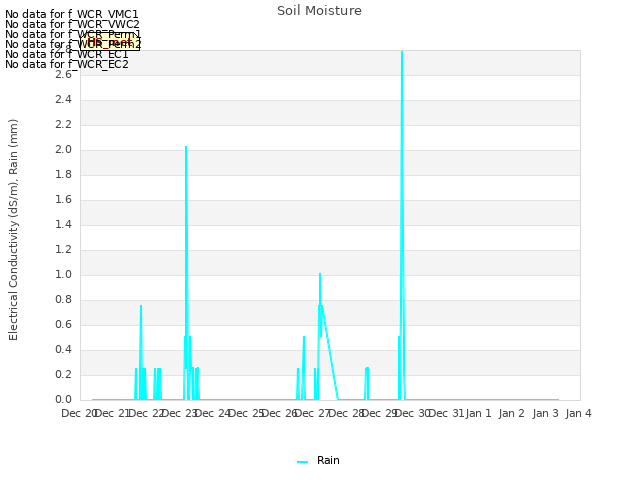
Task: Click the 1.0 y-axis tick label
Action: point(64,275)
